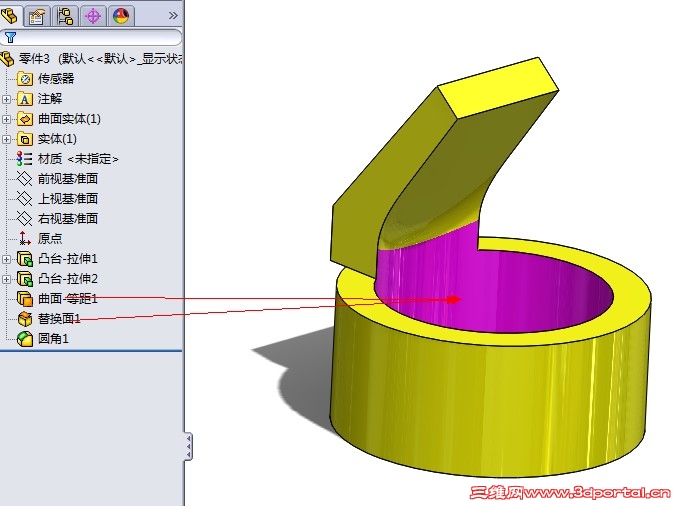Image resolution: width=690 pixels, height=506 pixels.
Task: Show more manager tabs with chevron
Action: pyautogui.click(x=173, y=16)
